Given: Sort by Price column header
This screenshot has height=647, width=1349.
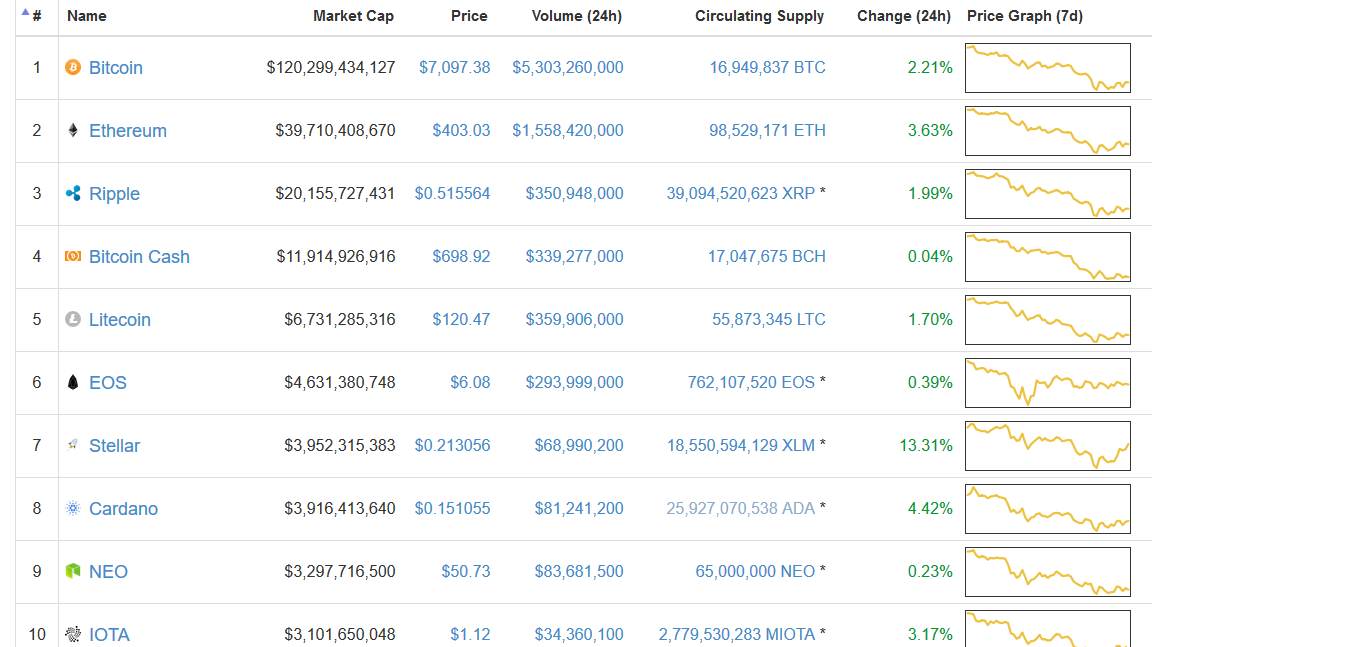Looking at the screenshot, I should (x=469, y=16).
